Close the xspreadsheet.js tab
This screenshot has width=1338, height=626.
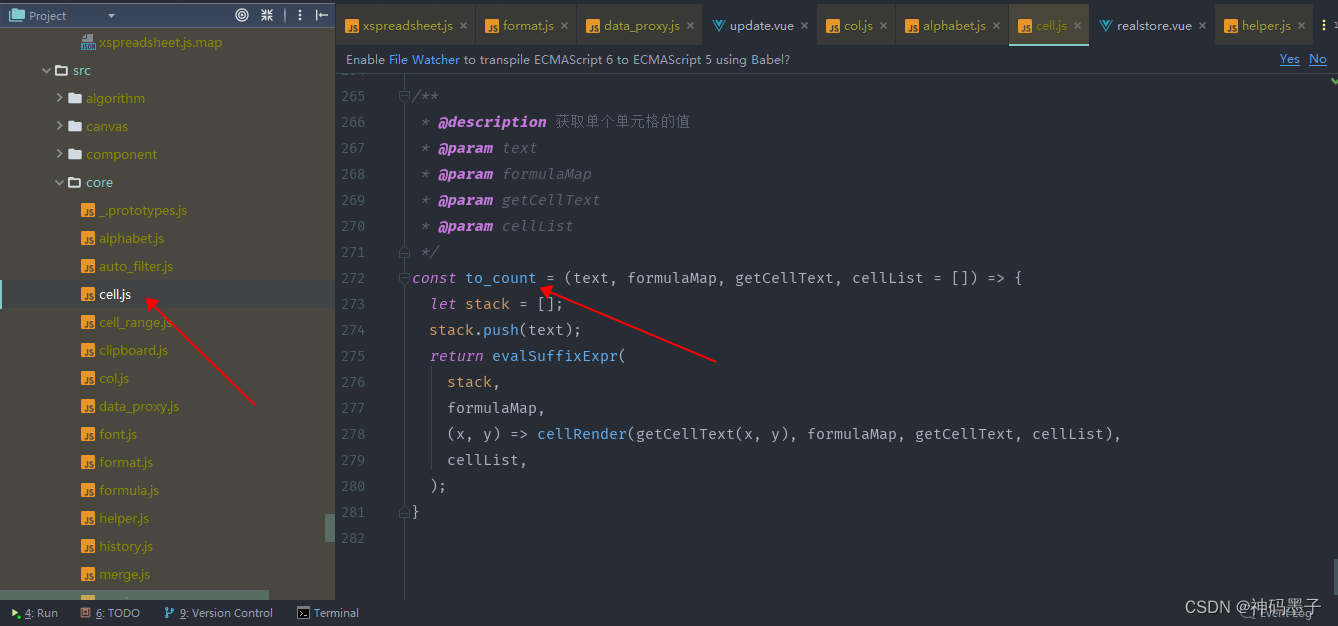pyautogui.click(x=463, y=26)
